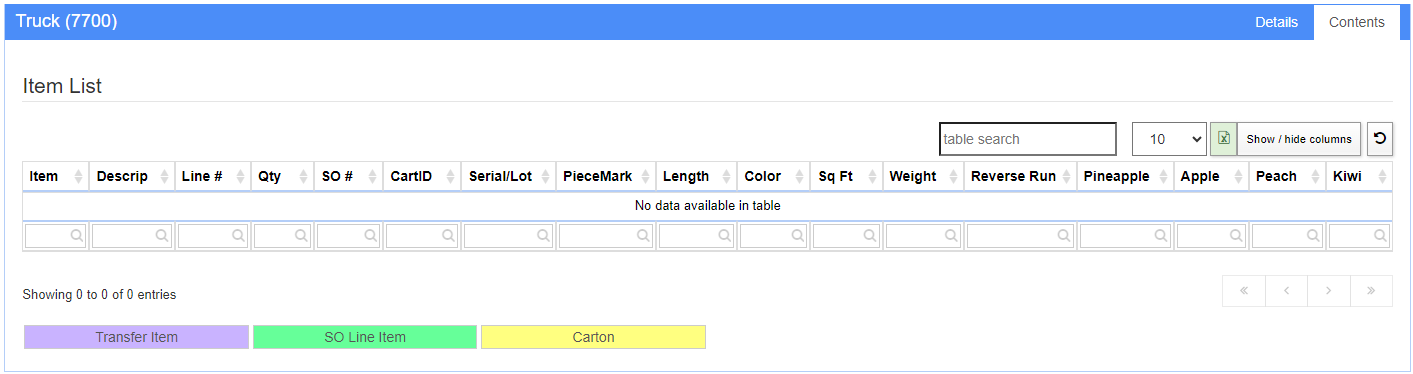Switch to the Details tab
The height and width of the screenshot is (374, 1413).
pos(1277,22)
